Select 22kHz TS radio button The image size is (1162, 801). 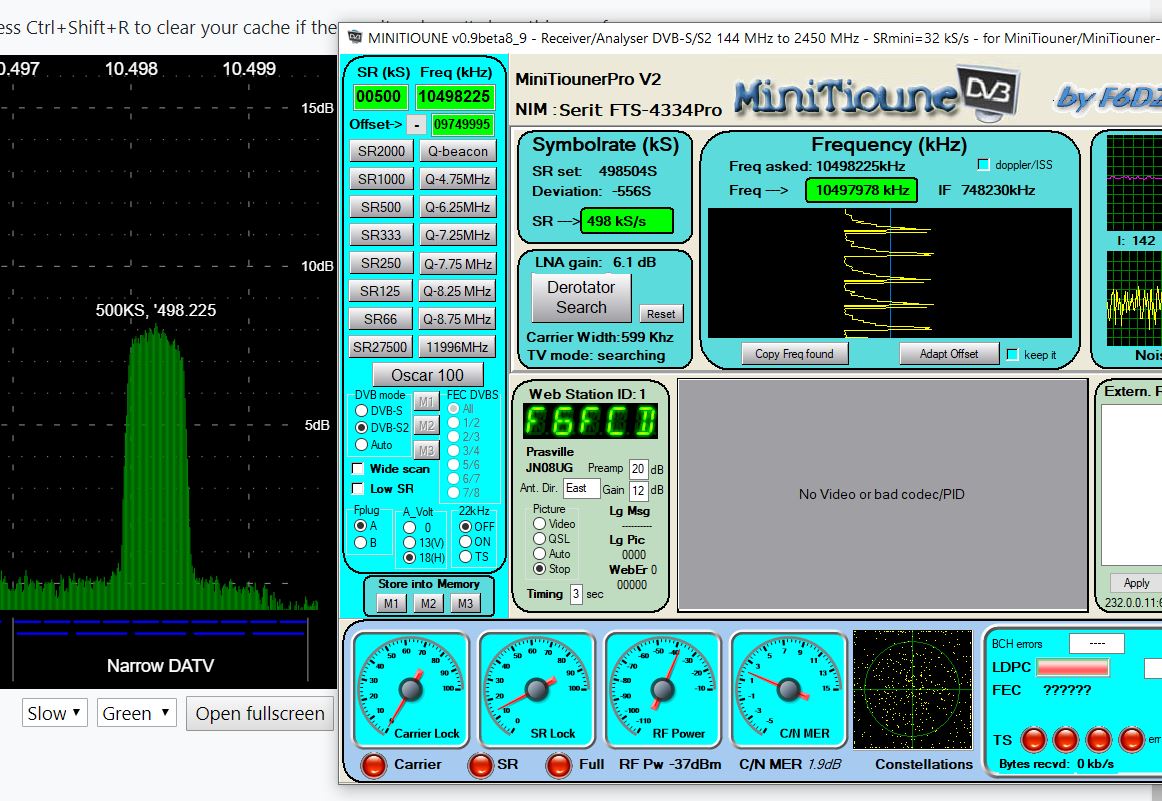[465, 556]
